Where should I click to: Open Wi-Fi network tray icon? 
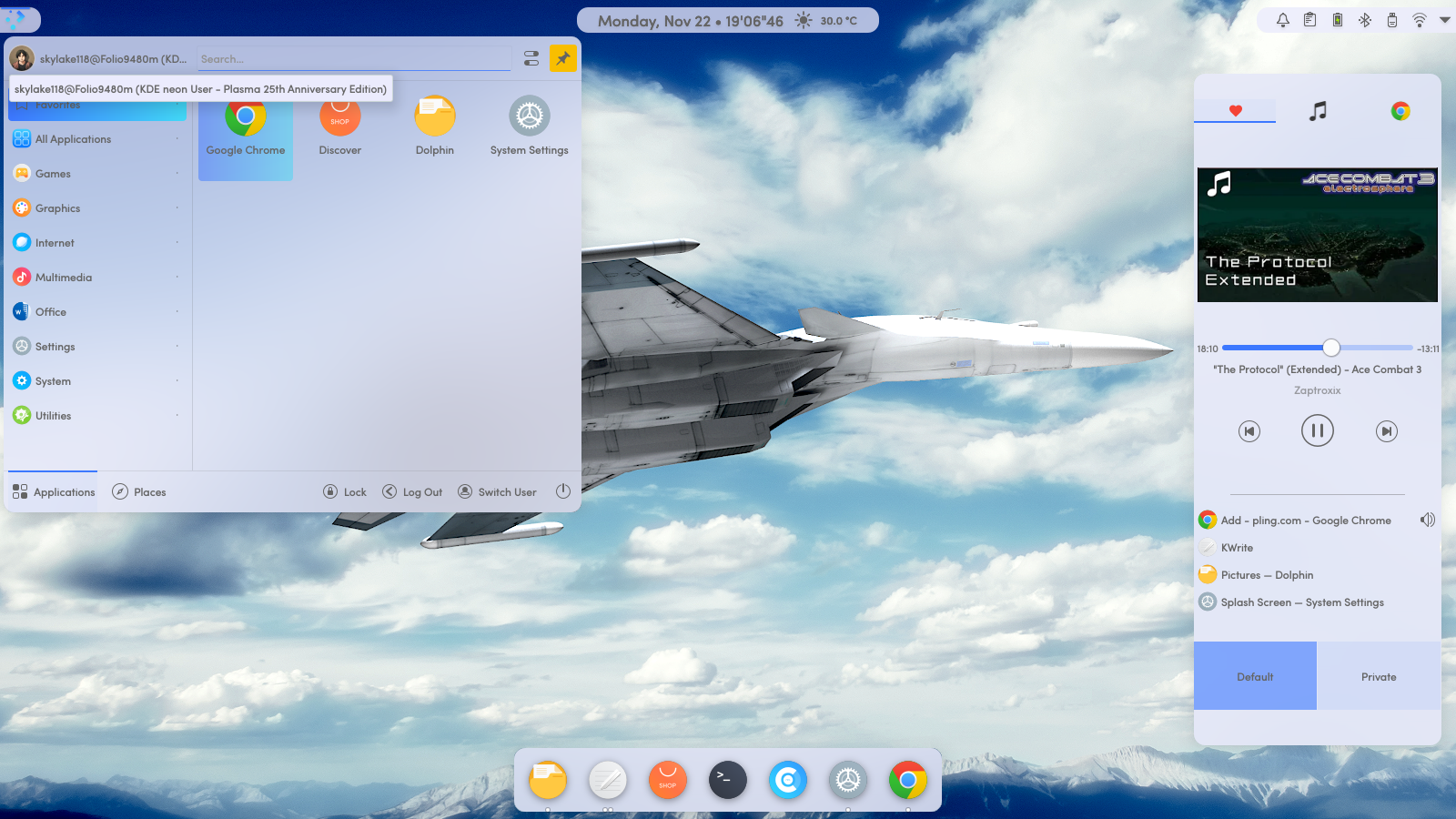point(1420,20)
